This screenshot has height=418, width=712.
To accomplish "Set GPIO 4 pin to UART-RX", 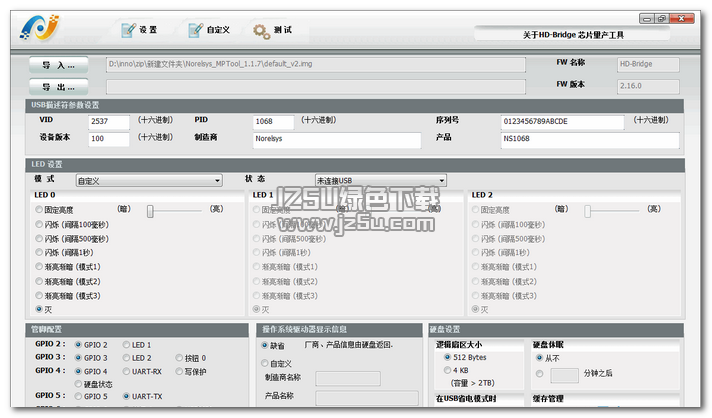I will (126, 371).
